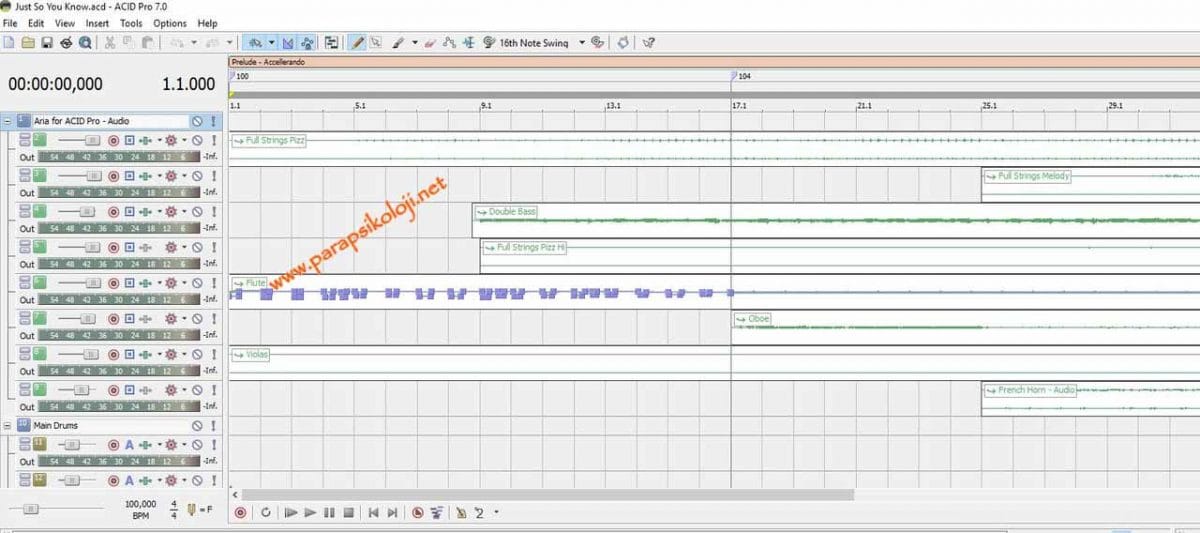Toggle Automatic Crossfades toolbar button
The image size is (1200, 533).
tap(288, 43)
